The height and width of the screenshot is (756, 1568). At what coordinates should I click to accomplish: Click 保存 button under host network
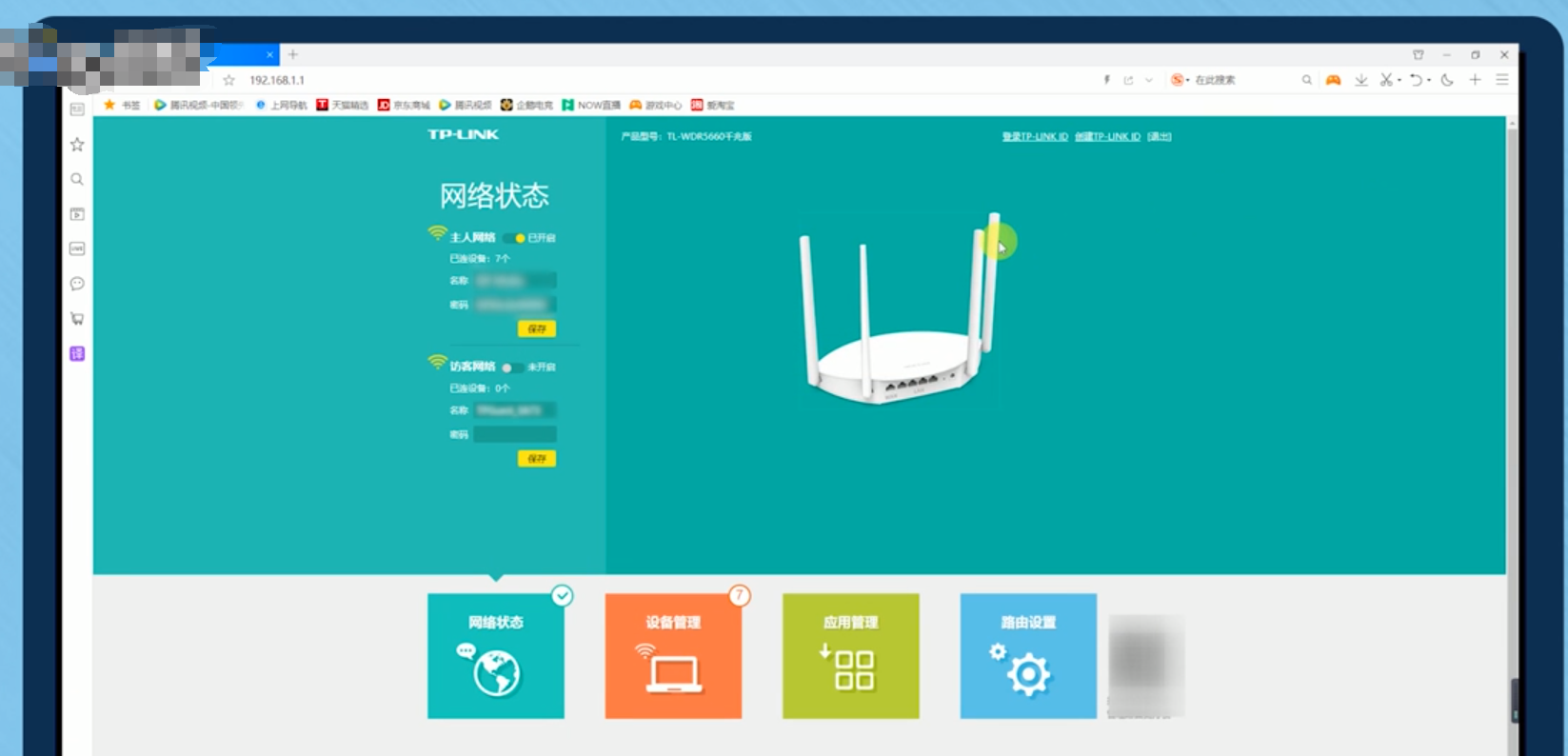tap(536, 329)
